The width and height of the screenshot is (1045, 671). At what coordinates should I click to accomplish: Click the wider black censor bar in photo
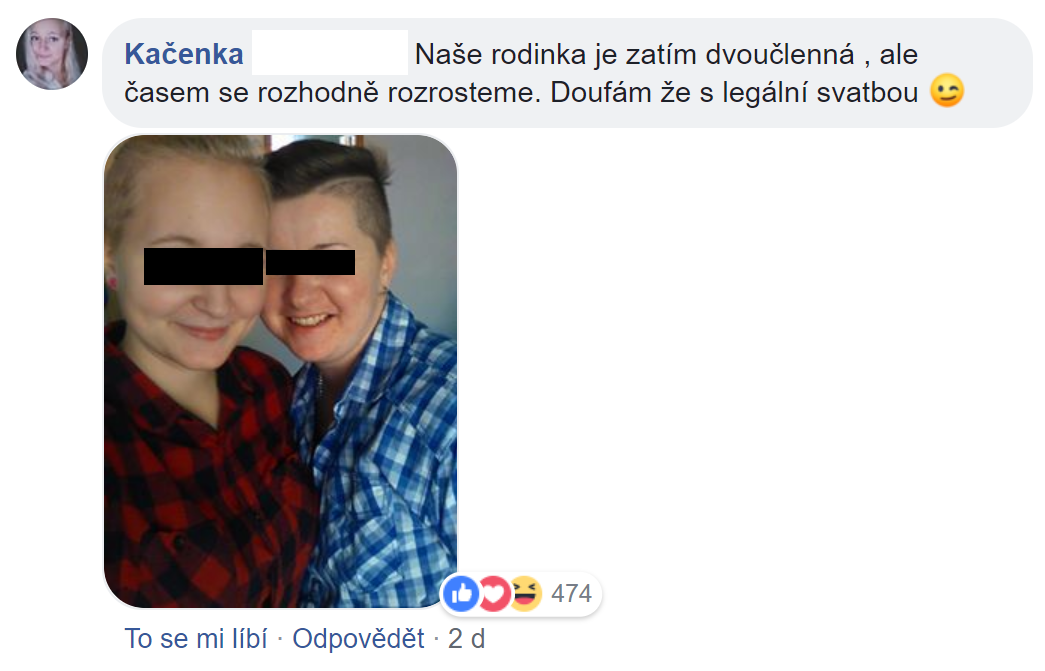pos(203,266)
